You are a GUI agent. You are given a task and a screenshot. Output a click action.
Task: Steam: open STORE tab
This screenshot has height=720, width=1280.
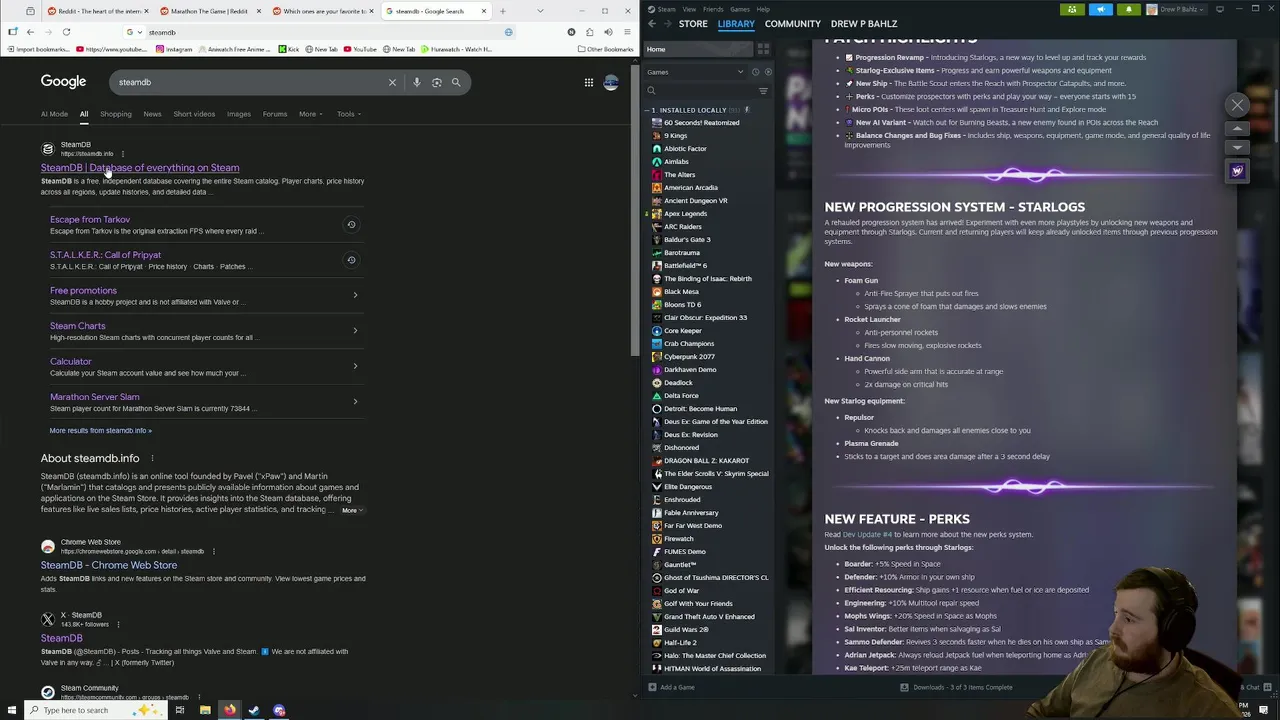coord(693,23)
